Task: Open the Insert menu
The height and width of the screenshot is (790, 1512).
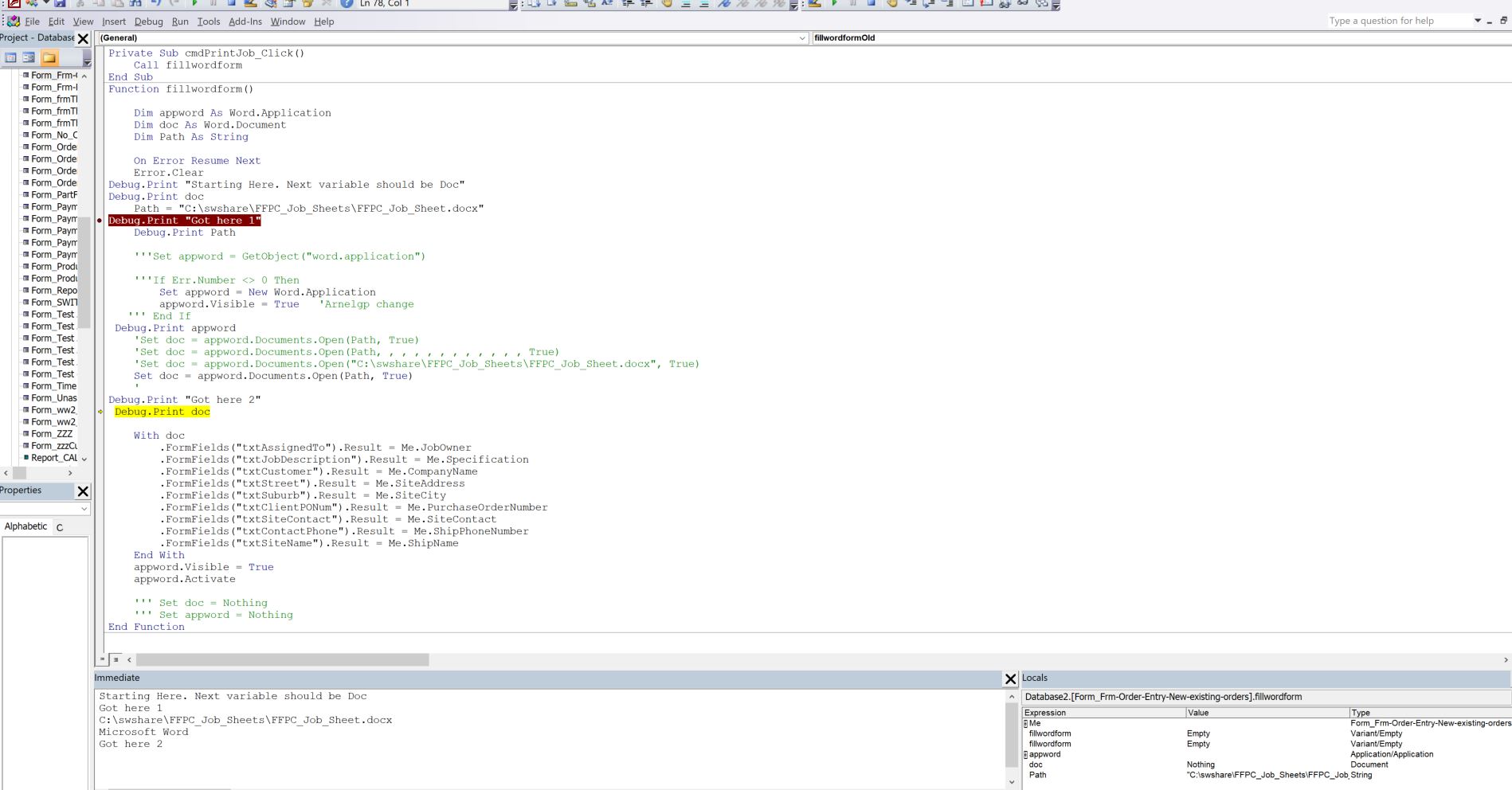Action: pyautogui.click(x=114, y=22)
